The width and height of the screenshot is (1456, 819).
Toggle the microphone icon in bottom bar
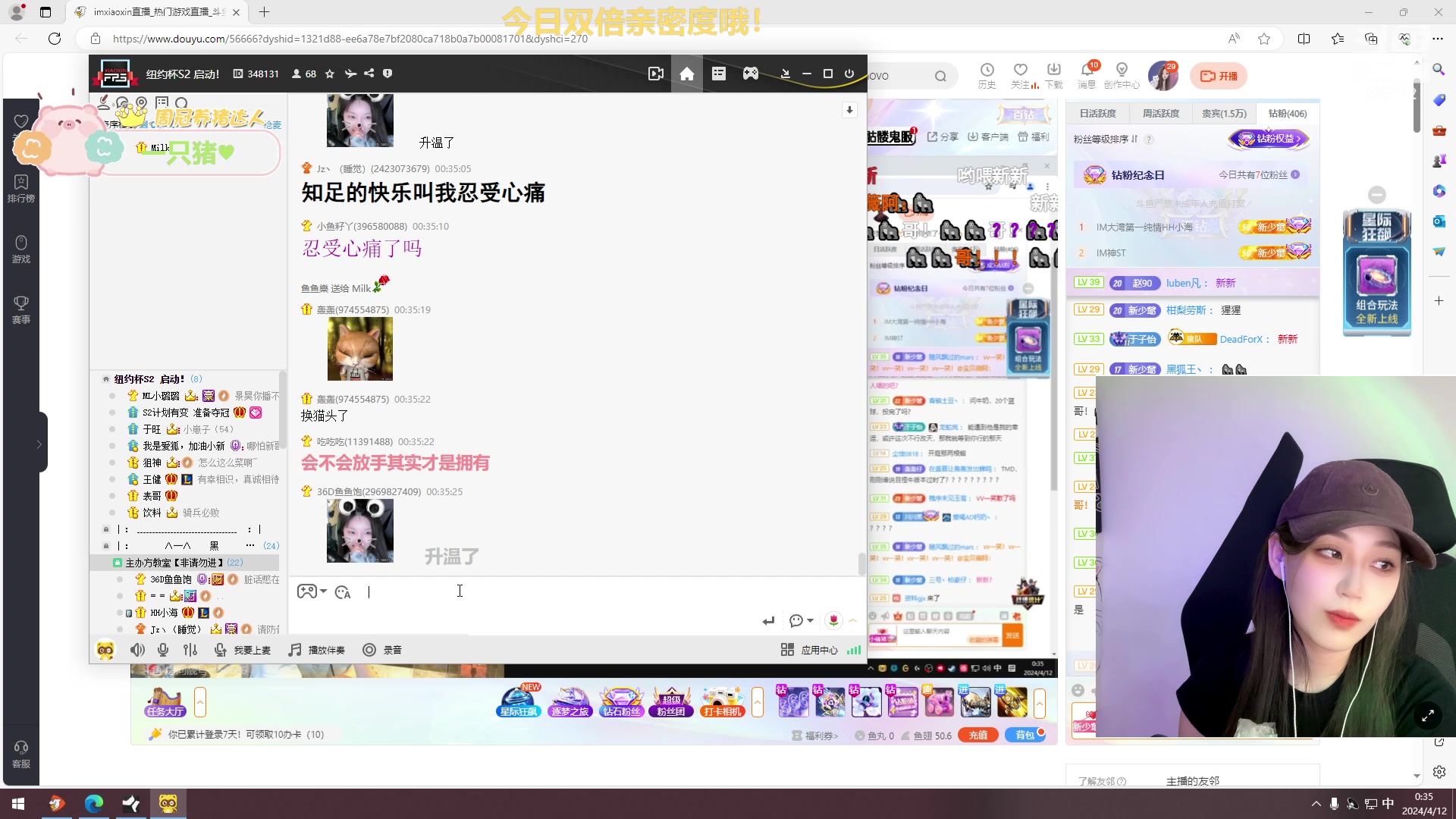[162, 650]
